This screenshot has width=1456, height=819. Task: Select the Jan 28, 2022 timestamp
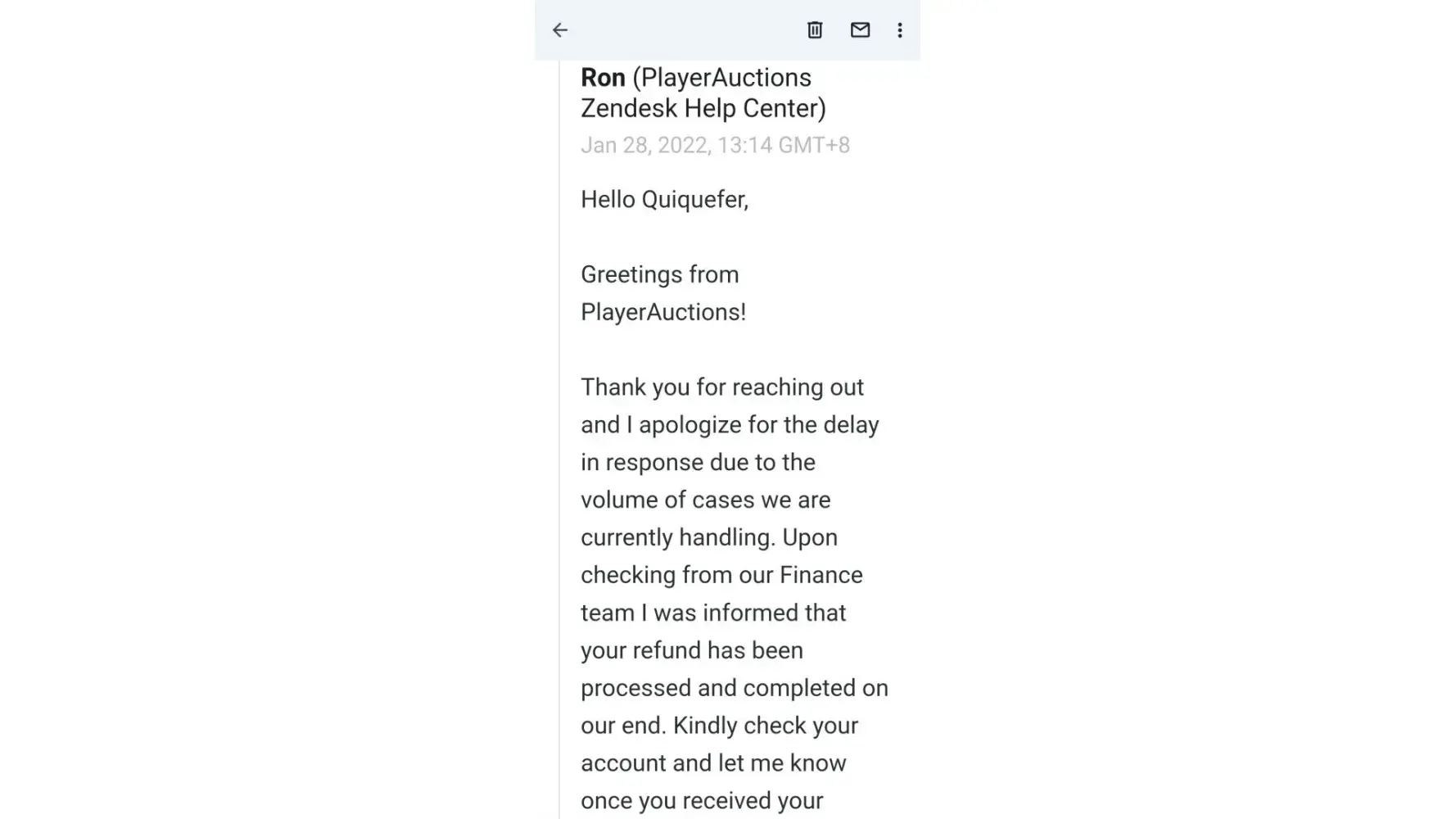click(x=715, y=146)
